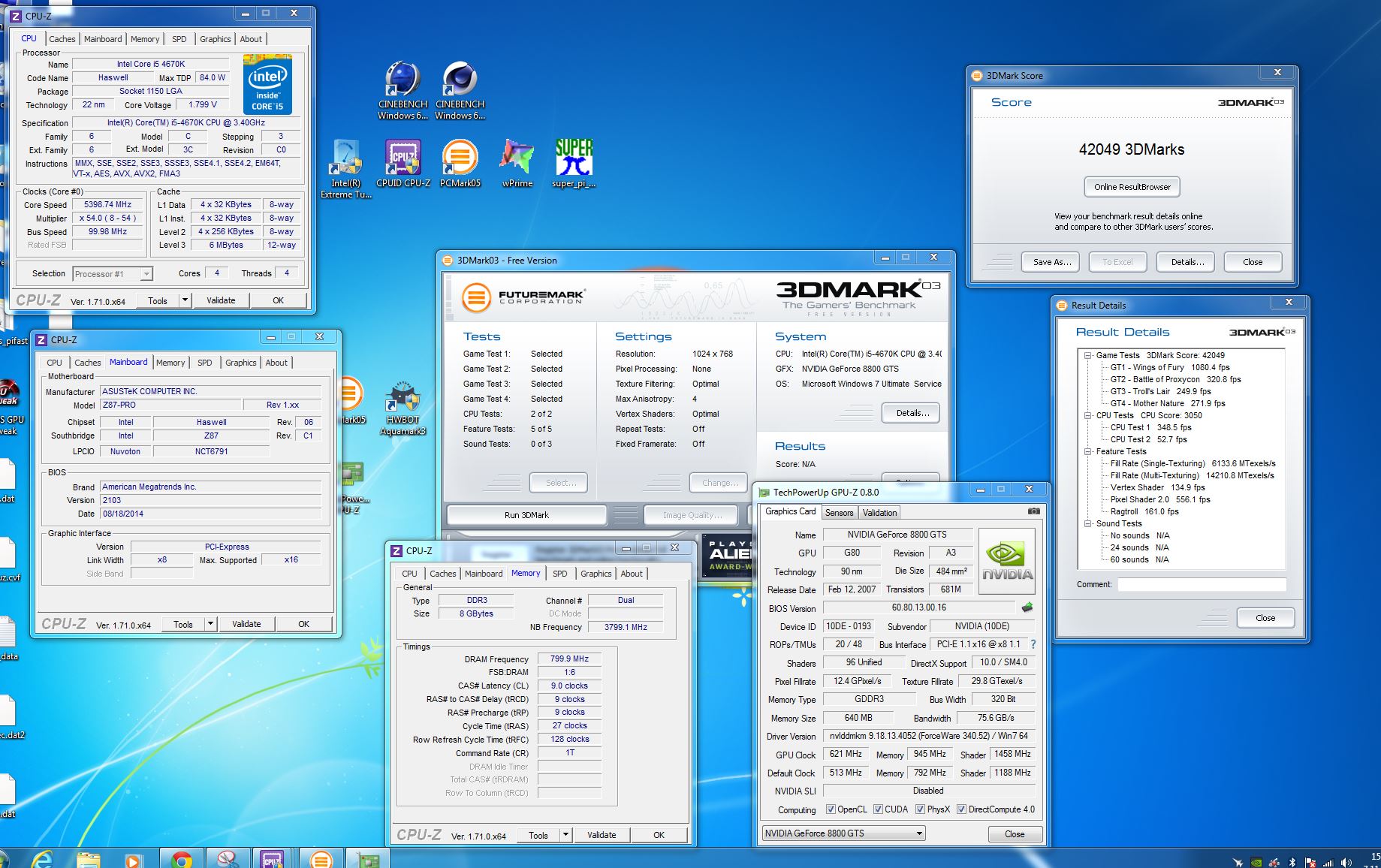Toggle PhysX checkbox in GPU-Z
The image size is (1381, 868).
tap(920, 809)
